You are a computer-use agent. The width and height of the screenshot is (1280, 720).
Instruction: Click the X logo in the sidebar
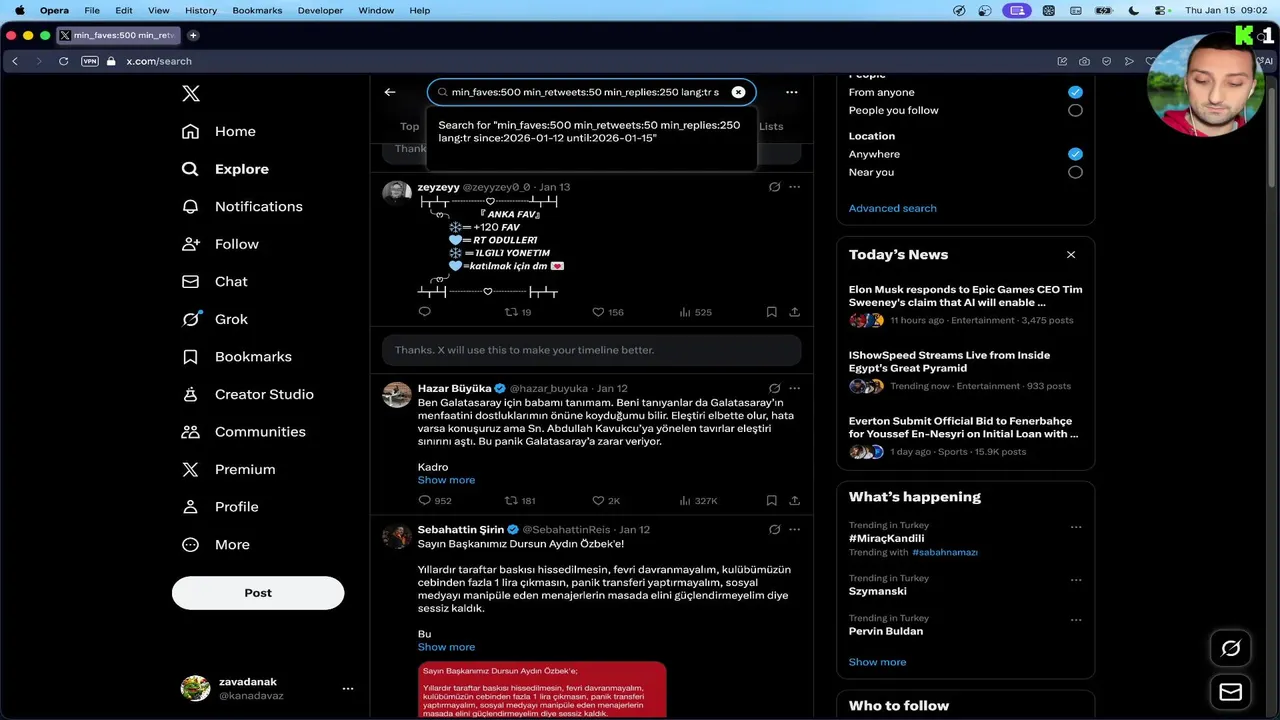(x=191, y=94)
